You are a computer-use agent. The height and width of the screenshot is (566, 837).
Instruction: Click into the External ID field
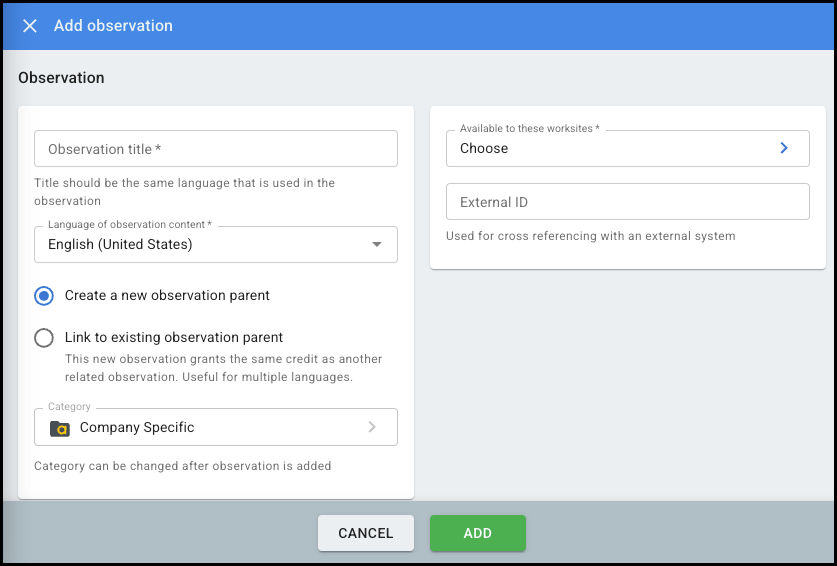627,202
